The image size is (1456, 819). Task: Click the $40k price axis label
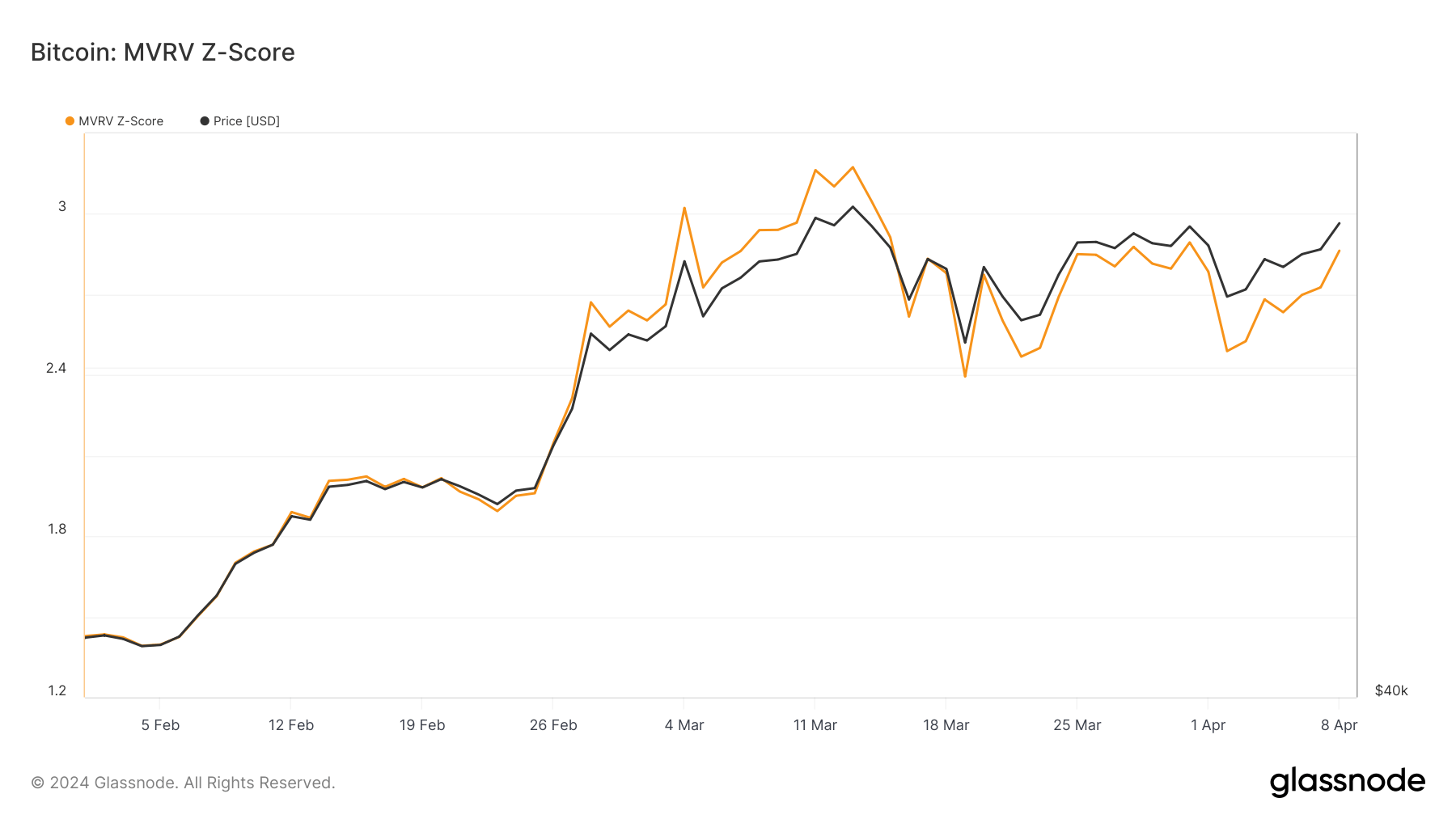coord(1391,690)
